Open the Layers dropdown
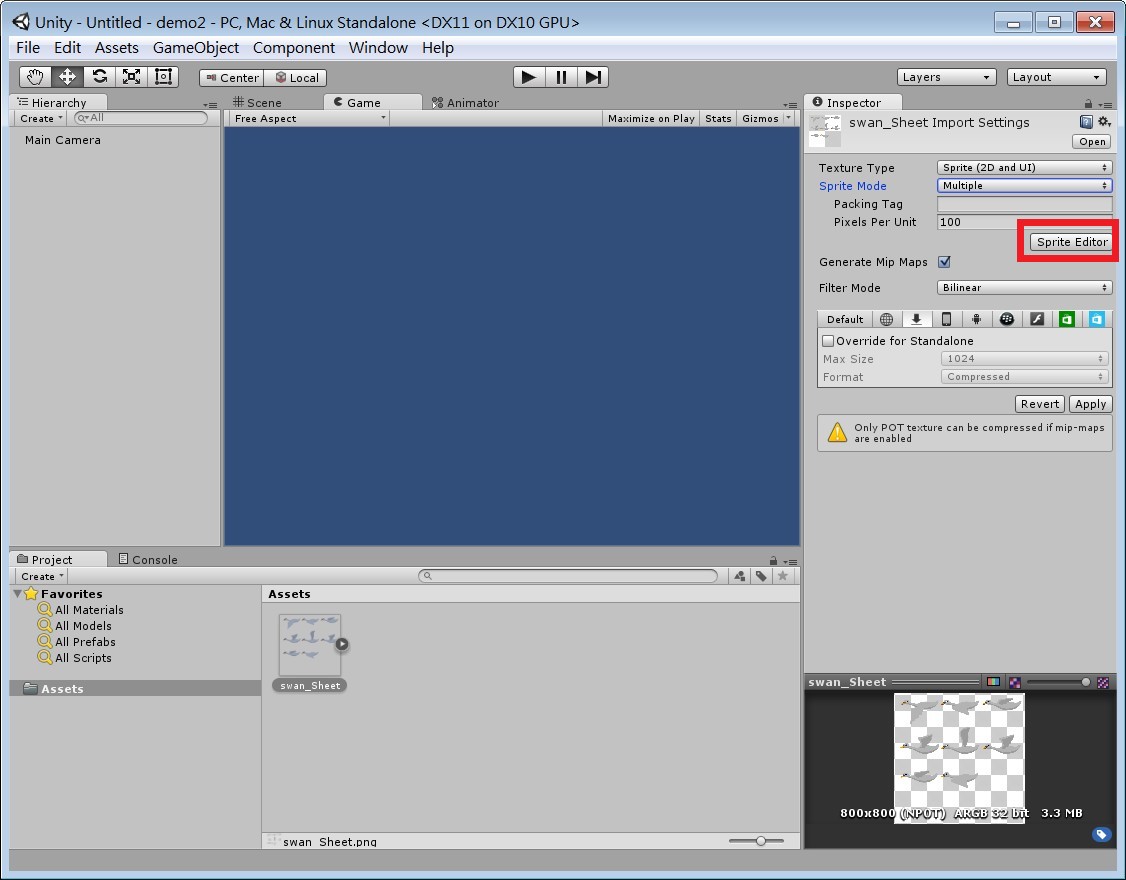 946,77
